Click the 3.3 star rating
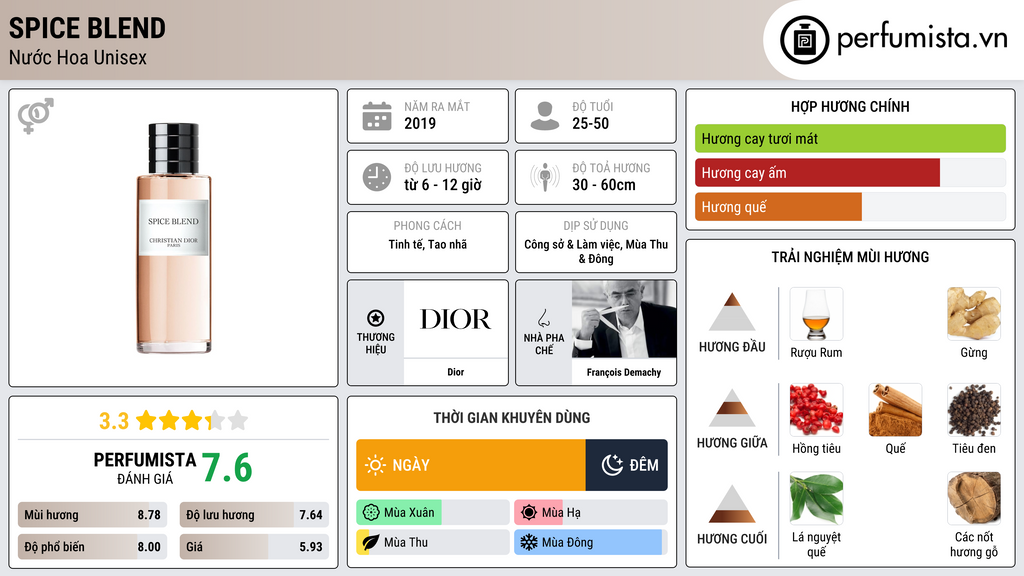 click(173, 421)
